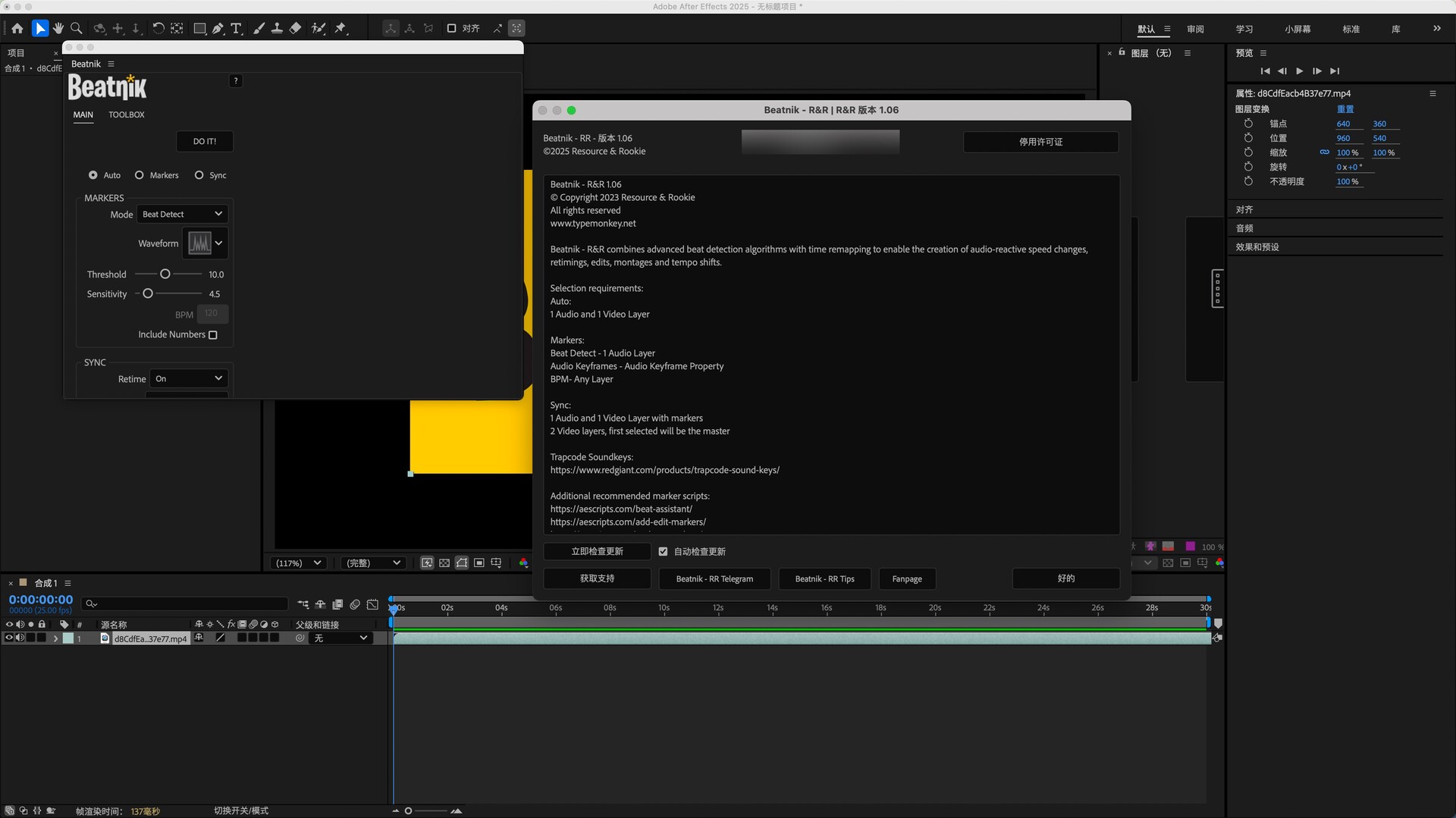Viewport: 1456px width, 818px height.
Task: Select the Markers radio button
Action: pos(140,175)
